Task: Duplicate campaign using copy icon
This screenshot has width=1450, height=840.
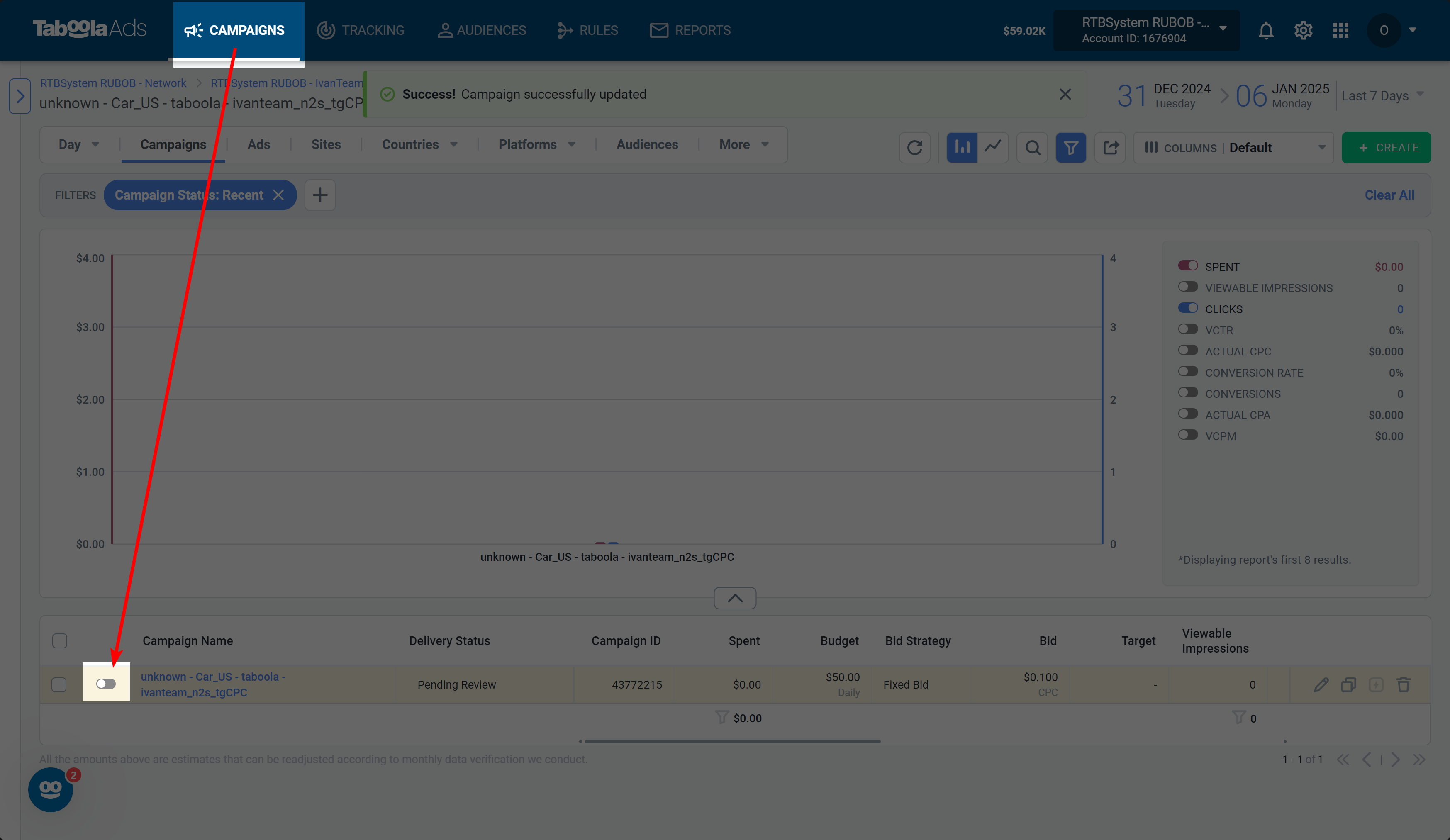Action: click(x=1348, y=684)
